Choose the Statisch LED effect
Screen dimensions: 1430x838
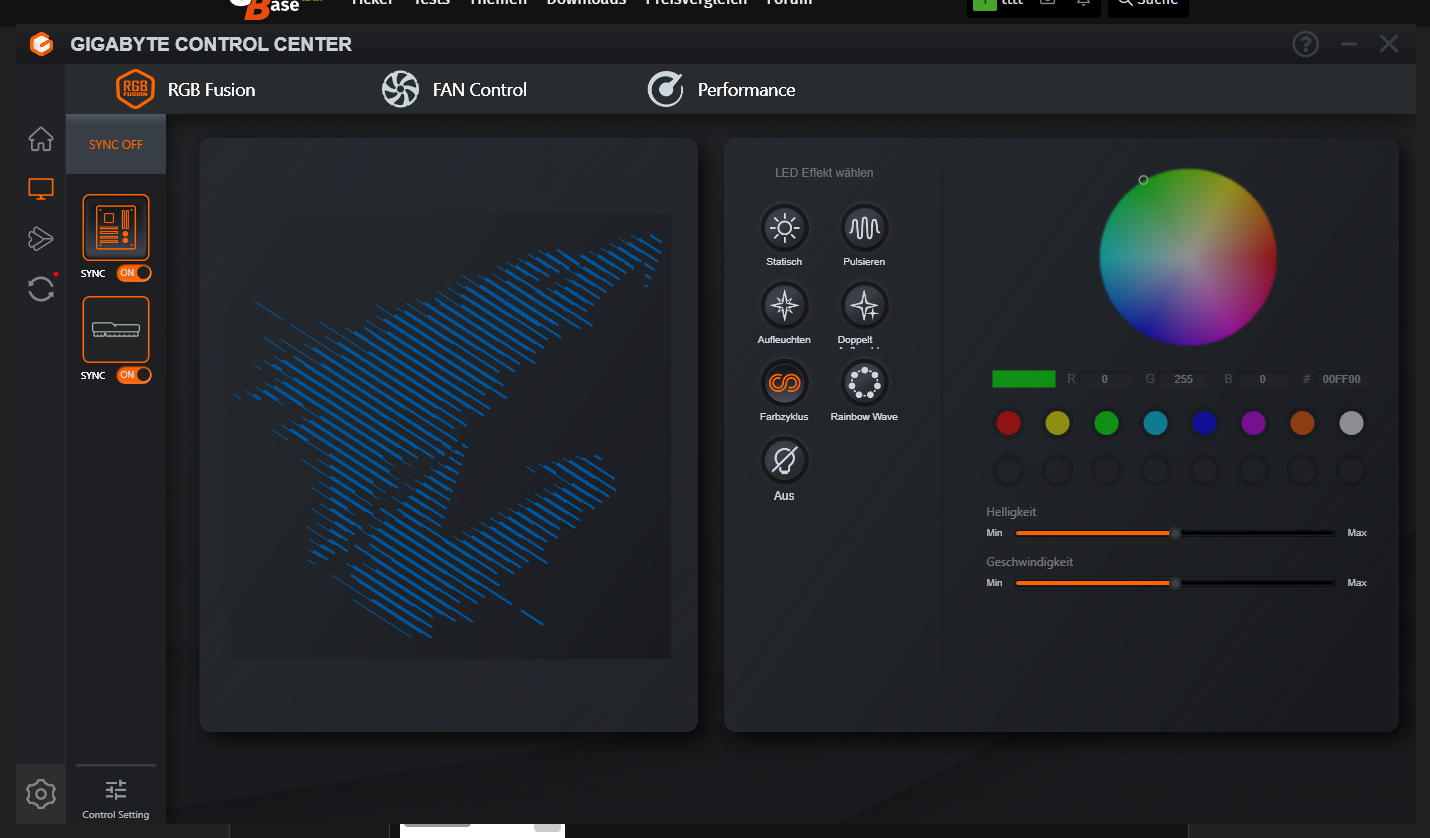(x=784, y=228)
